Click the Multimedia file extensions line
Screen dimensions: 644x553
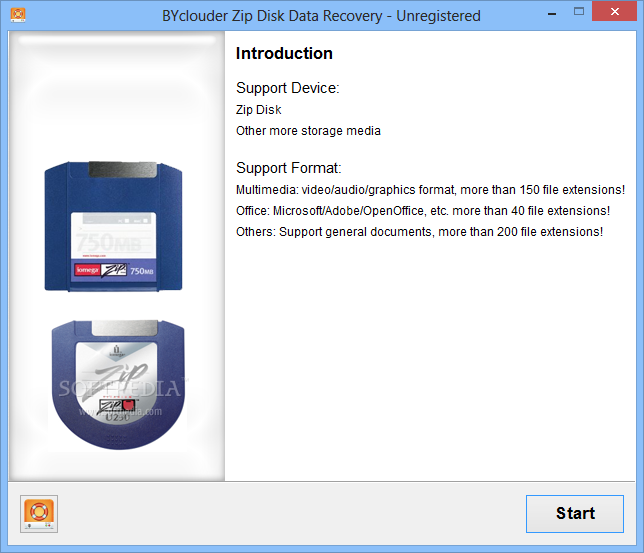click(x=430, y=190)
